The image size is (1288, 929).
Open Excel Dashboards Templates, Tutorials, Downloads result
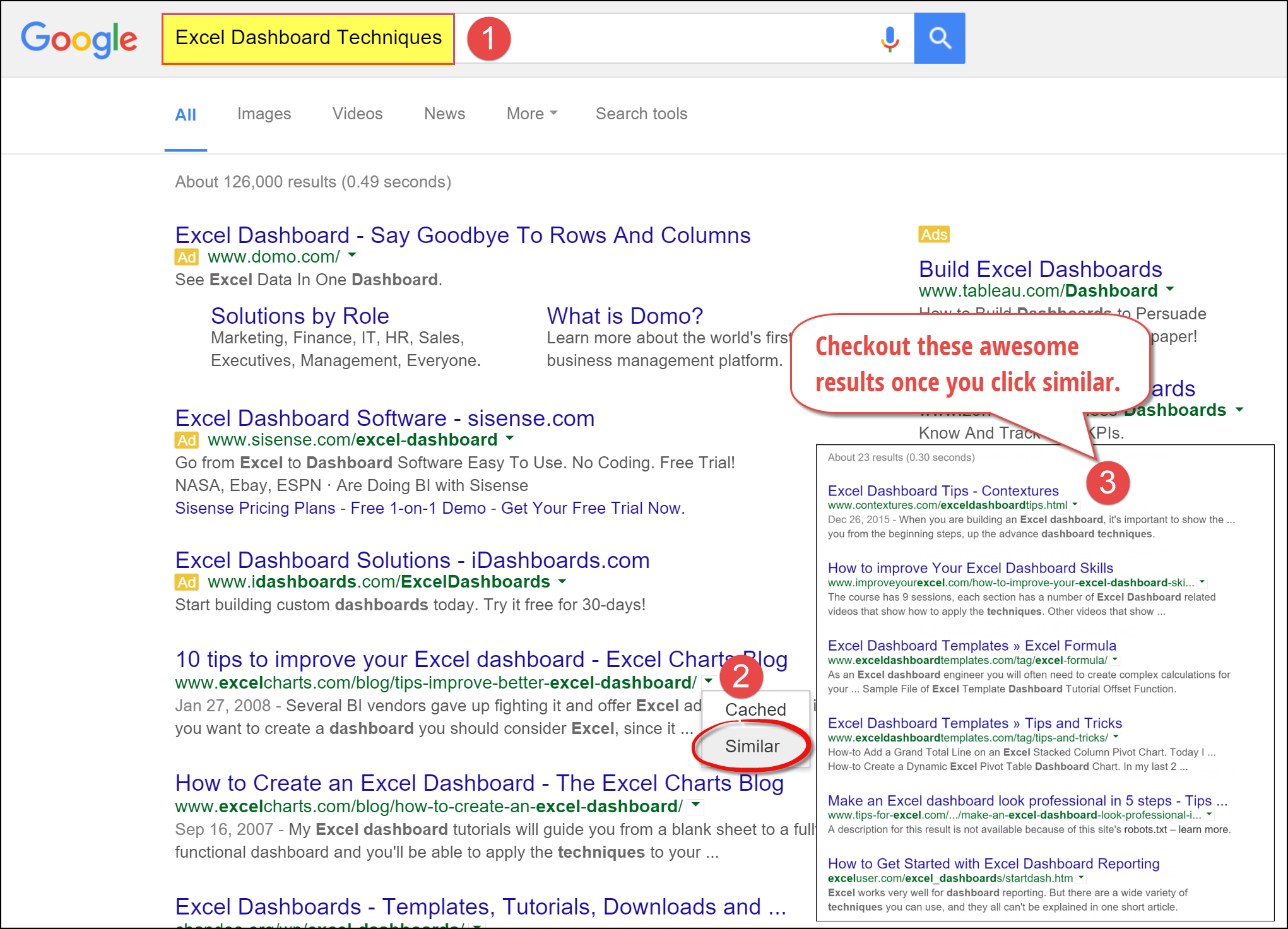tap(480, 907)
